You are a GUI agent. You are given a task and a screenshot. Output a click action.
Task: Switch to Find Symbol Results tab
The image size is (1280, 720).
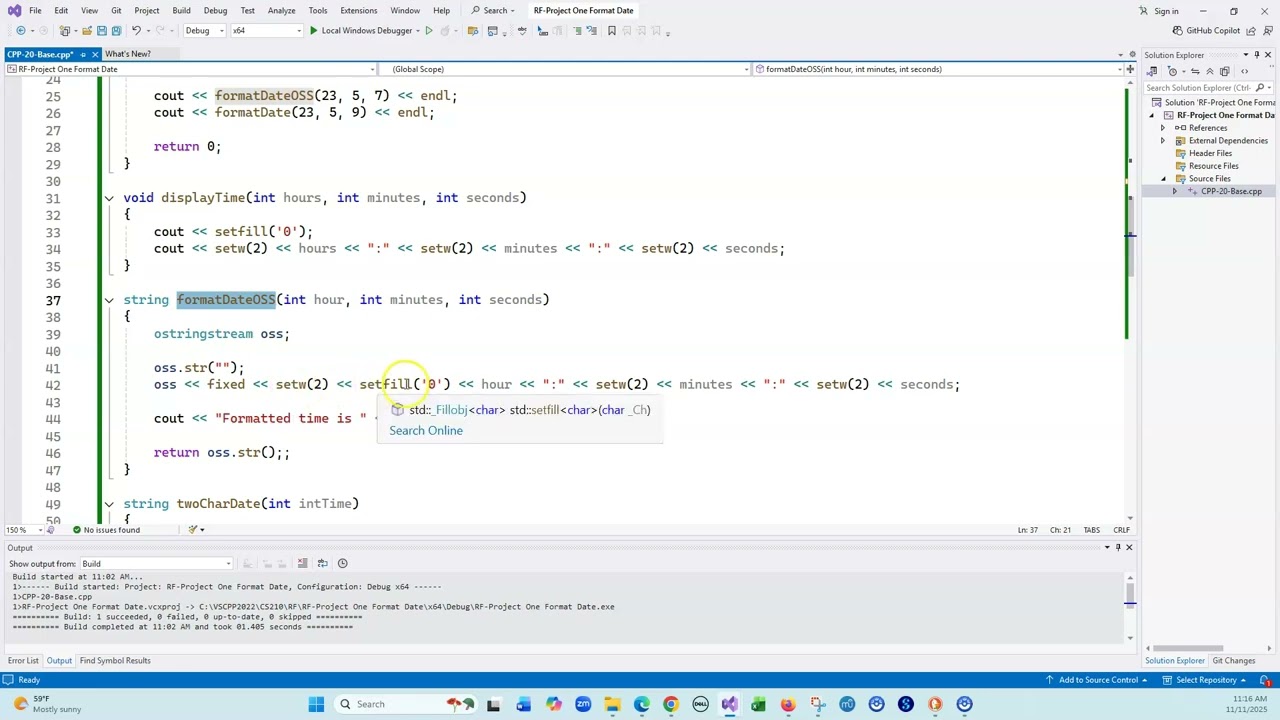[115, 661]
